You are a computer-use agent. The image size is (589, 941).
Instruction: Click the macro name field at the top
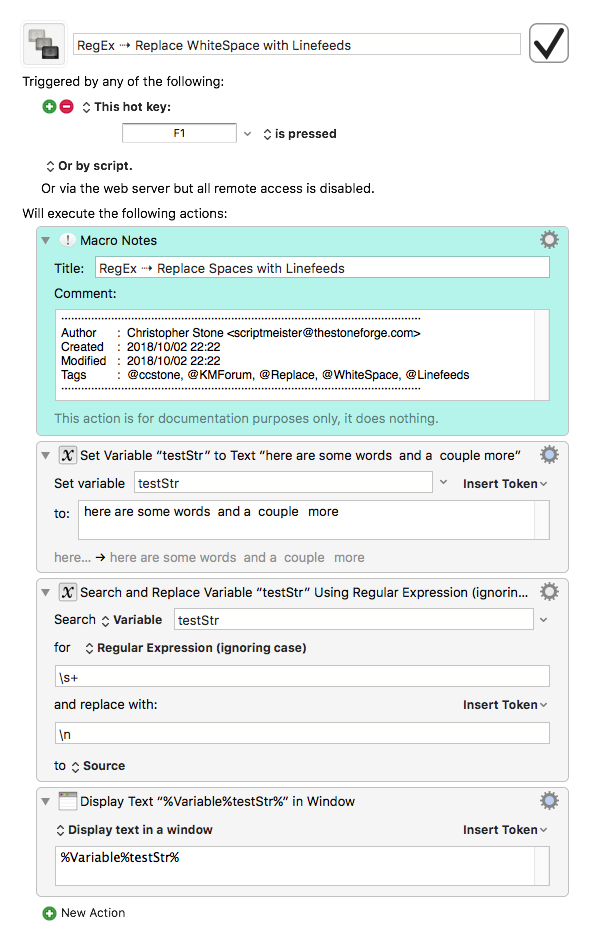click(x=295, y=44)
